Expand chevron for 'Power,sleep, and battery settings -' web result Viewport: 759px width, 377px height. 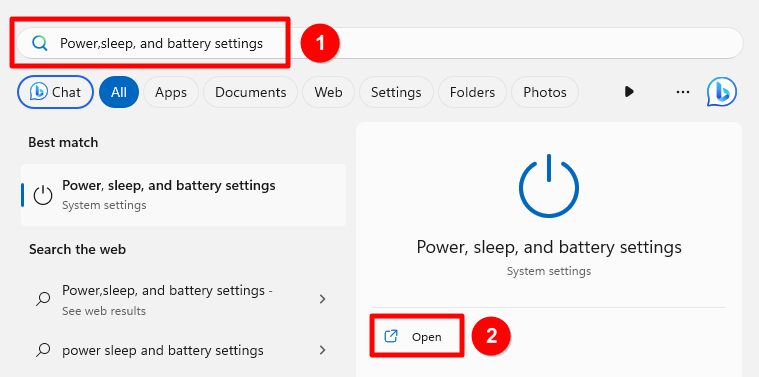[x=322, y=299]
